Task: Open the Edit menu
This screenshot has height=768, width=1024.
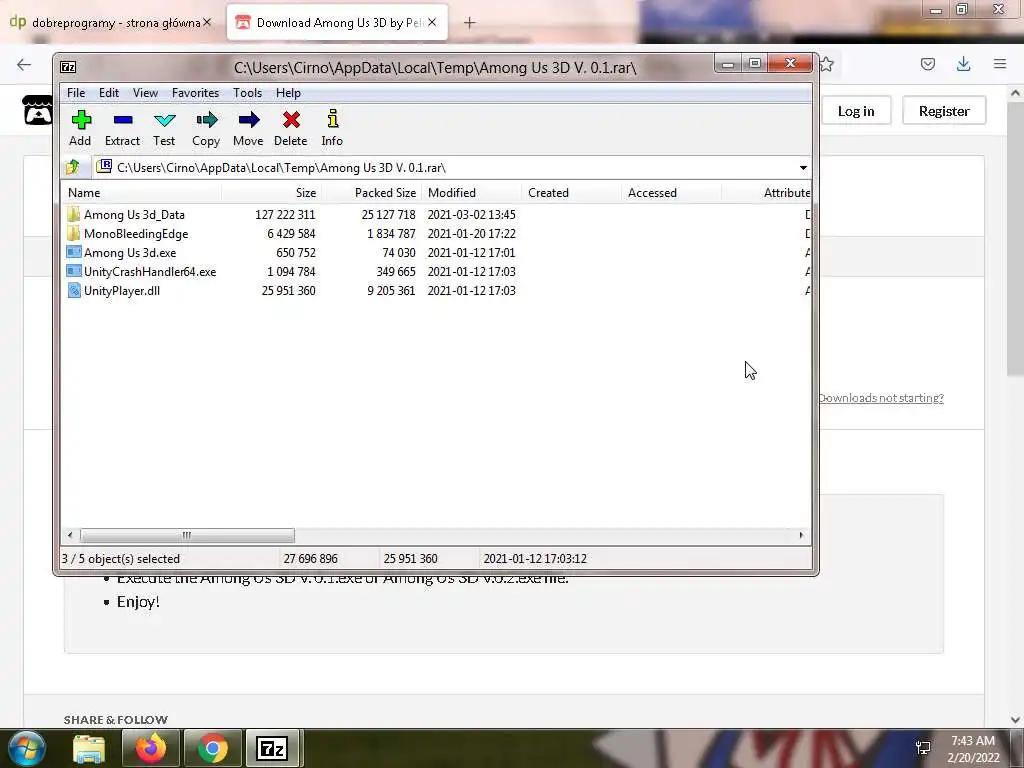Action: click(x=109, y=93)
